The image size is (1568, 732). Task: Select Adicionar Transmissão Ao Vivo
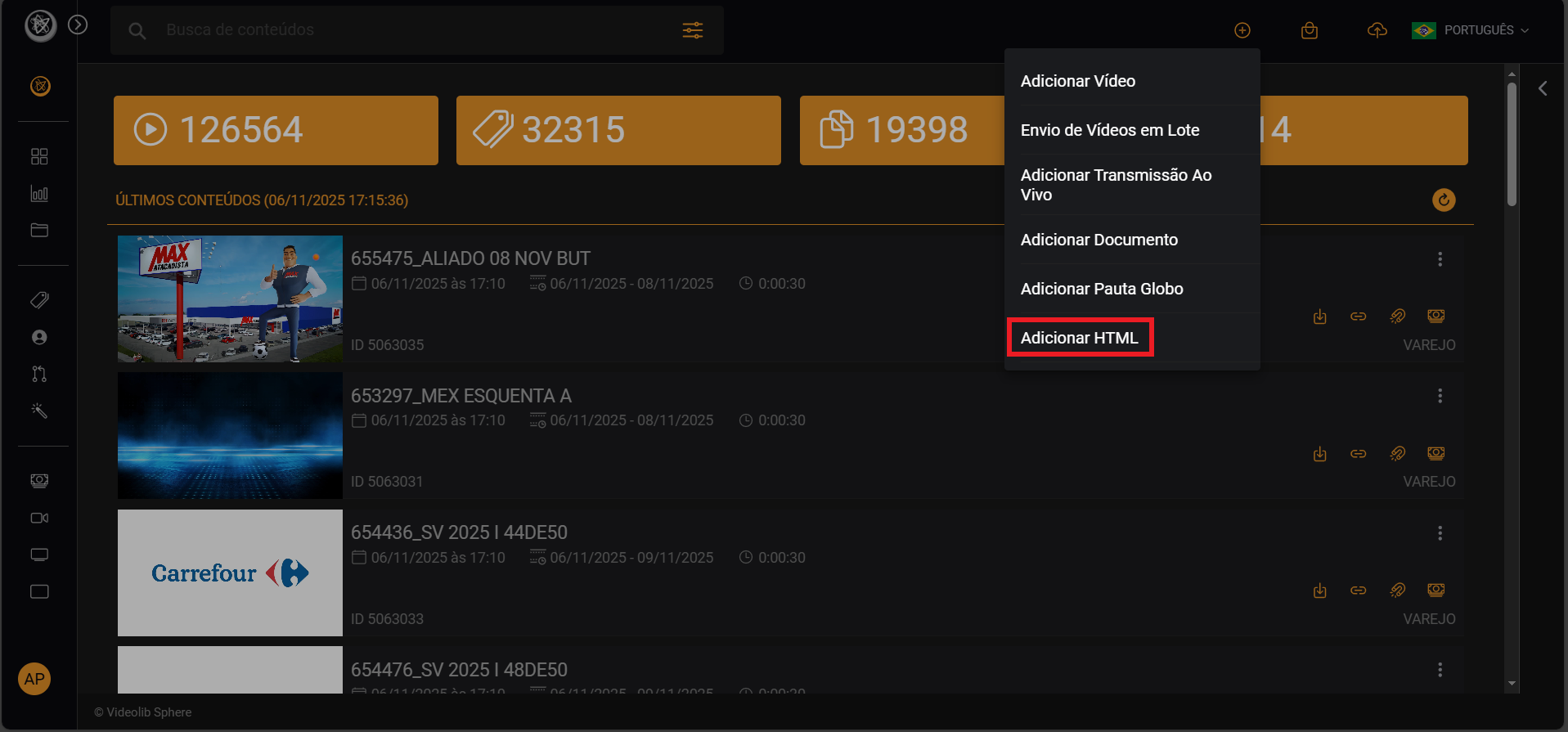[1132, 185]
